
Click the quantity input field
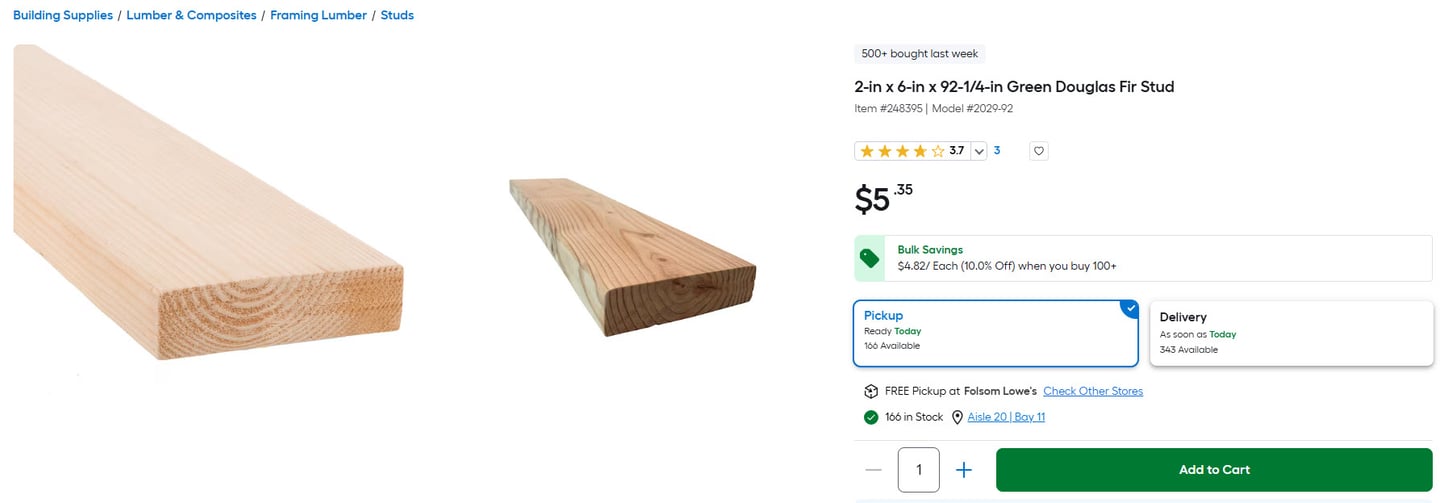(x=919, y=470)
